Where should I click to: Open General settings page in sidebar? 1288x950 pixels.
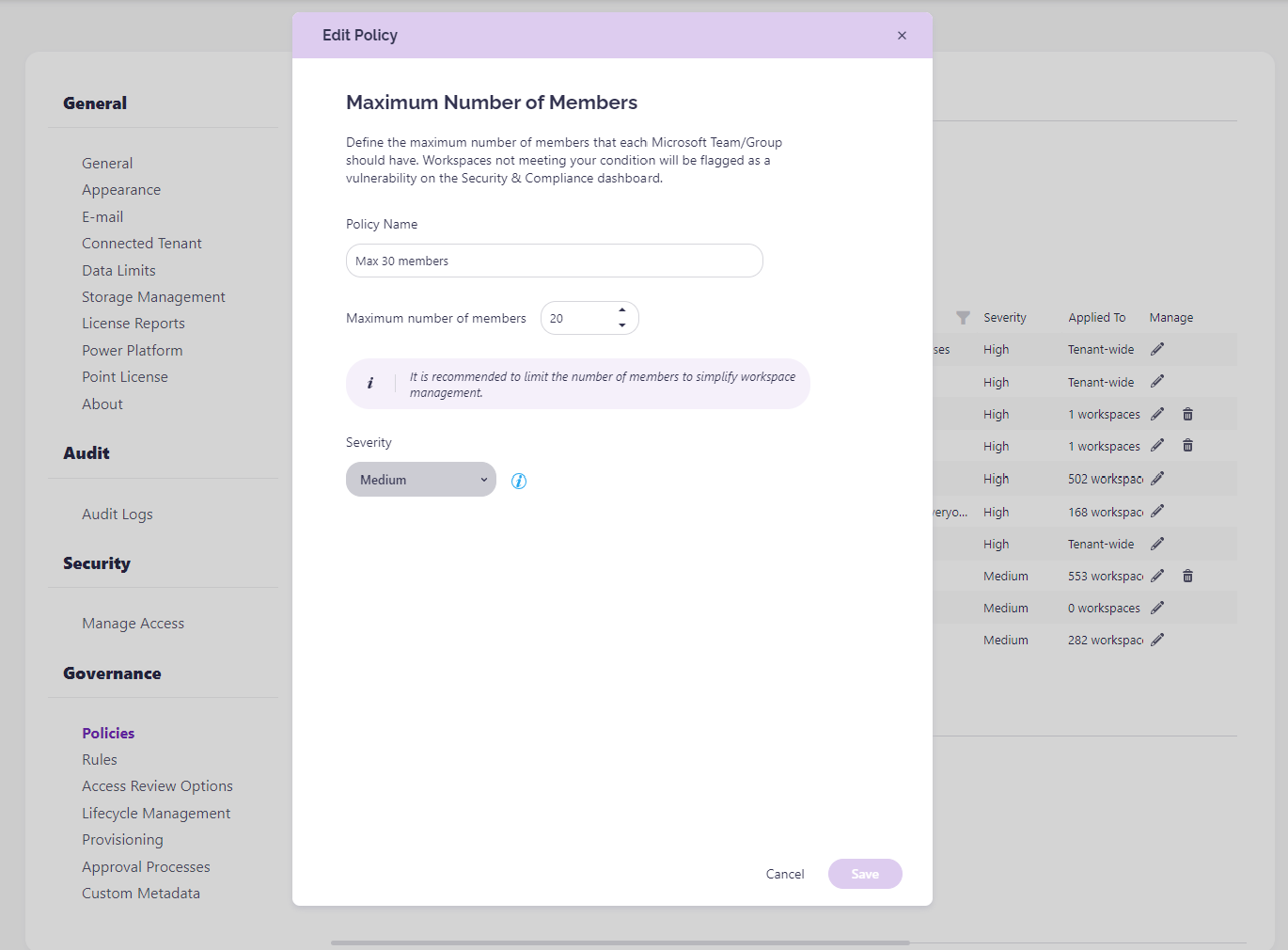(x=107, y=164)
